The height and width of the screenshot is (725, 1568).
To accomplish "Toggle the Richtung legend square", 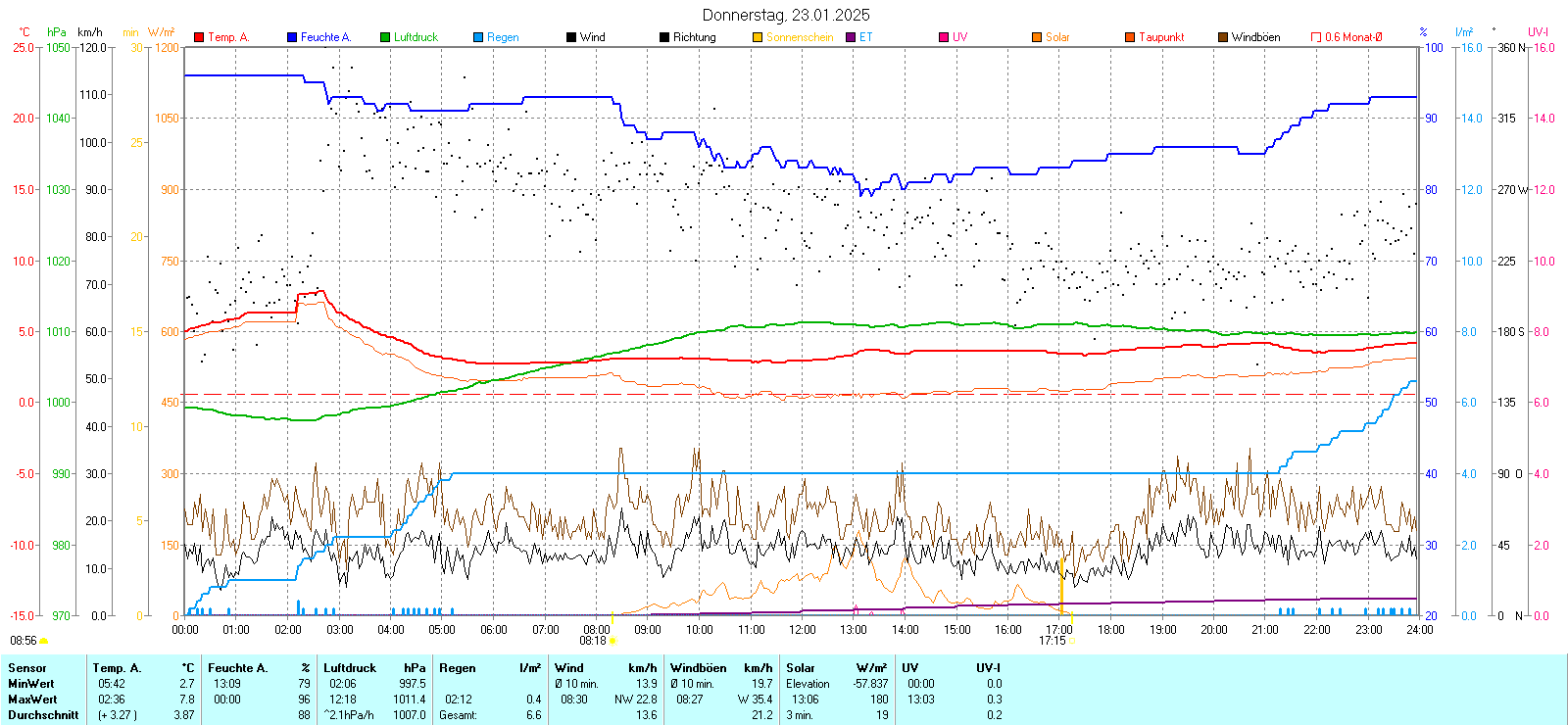I will pos(664,37).
